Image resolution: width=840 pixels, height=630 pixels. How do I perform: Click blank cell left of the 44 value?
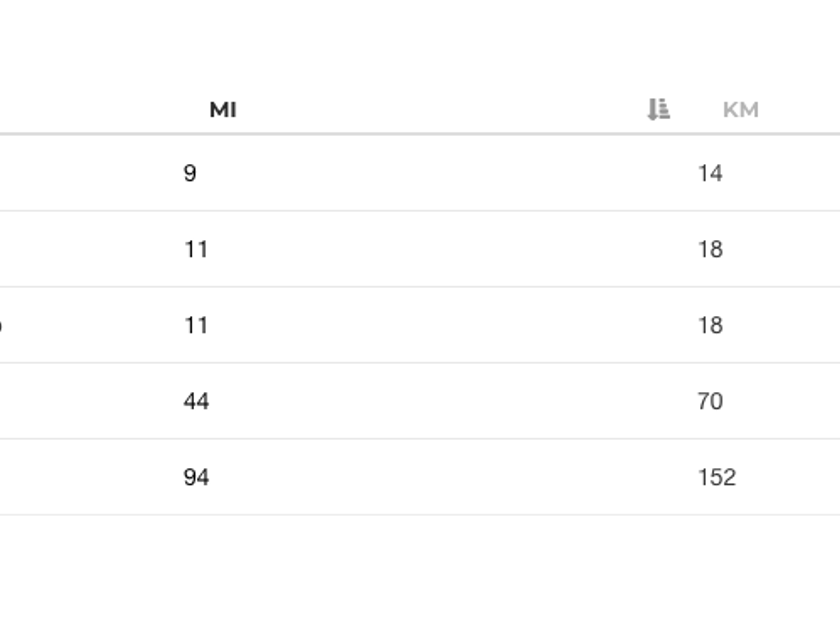point(90,401)
